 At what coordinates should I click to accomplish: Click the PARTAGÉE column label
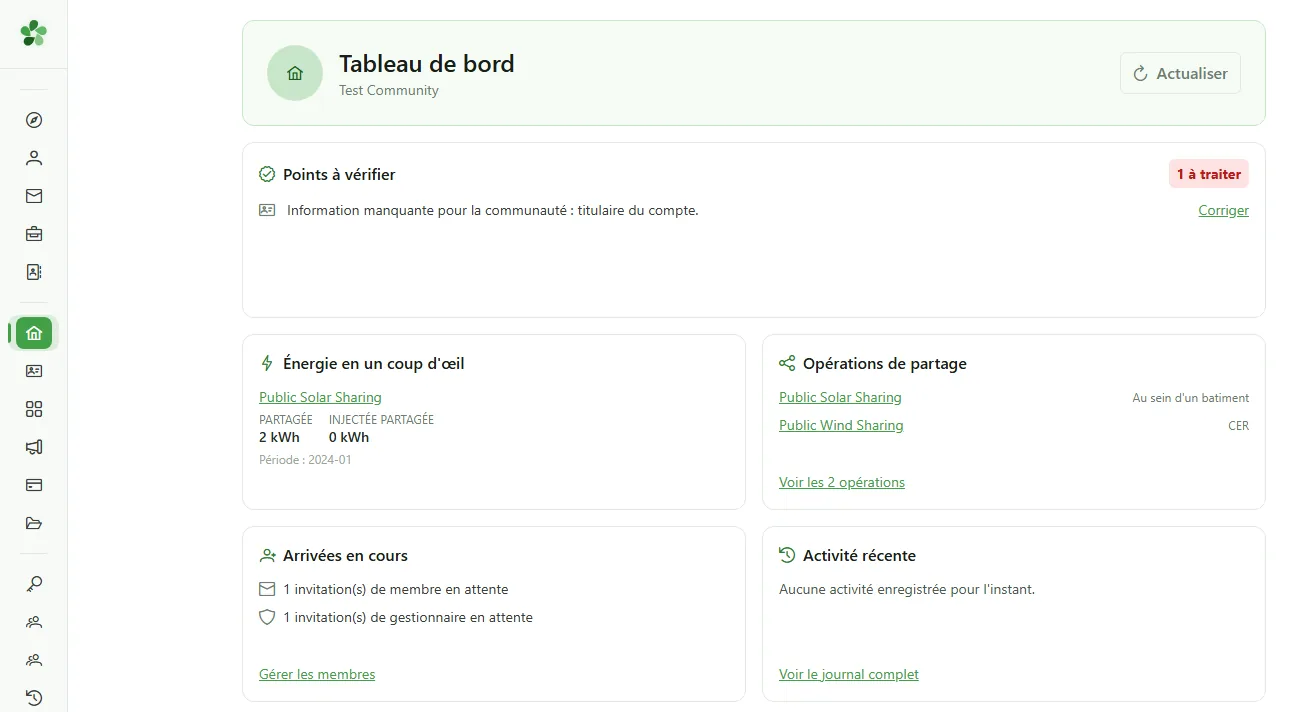coord(286,420)
